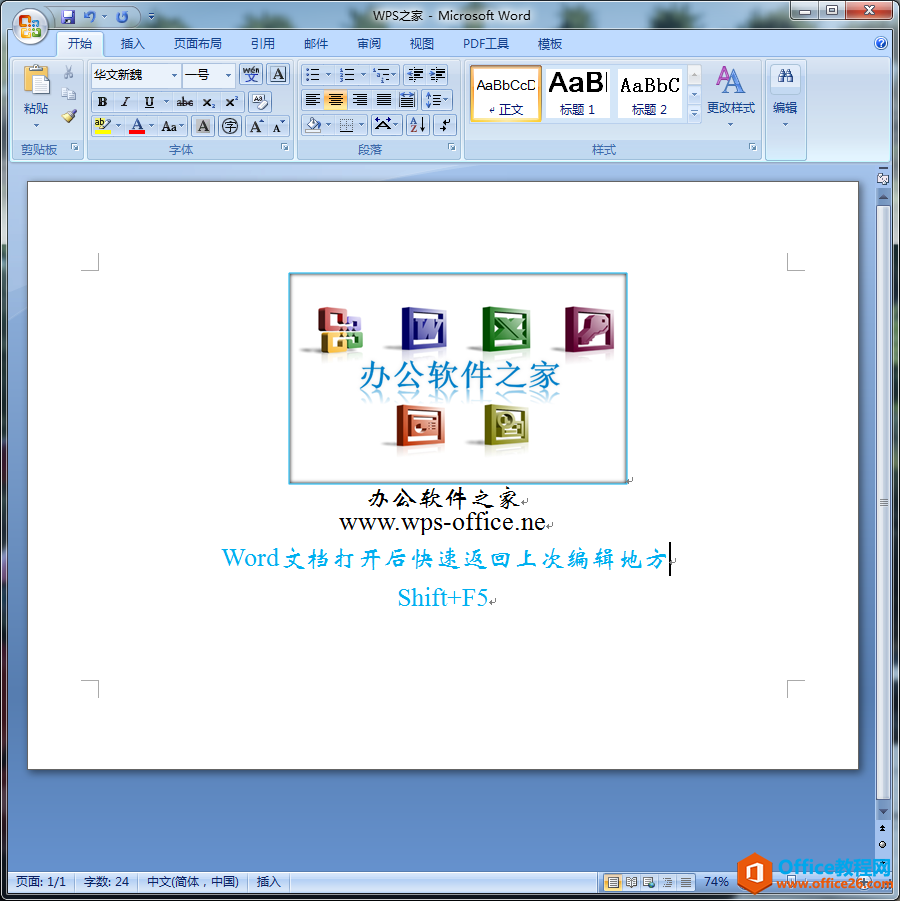
Task: Expand numbering list dropdown arrow
Action: (x=363, y=75)
